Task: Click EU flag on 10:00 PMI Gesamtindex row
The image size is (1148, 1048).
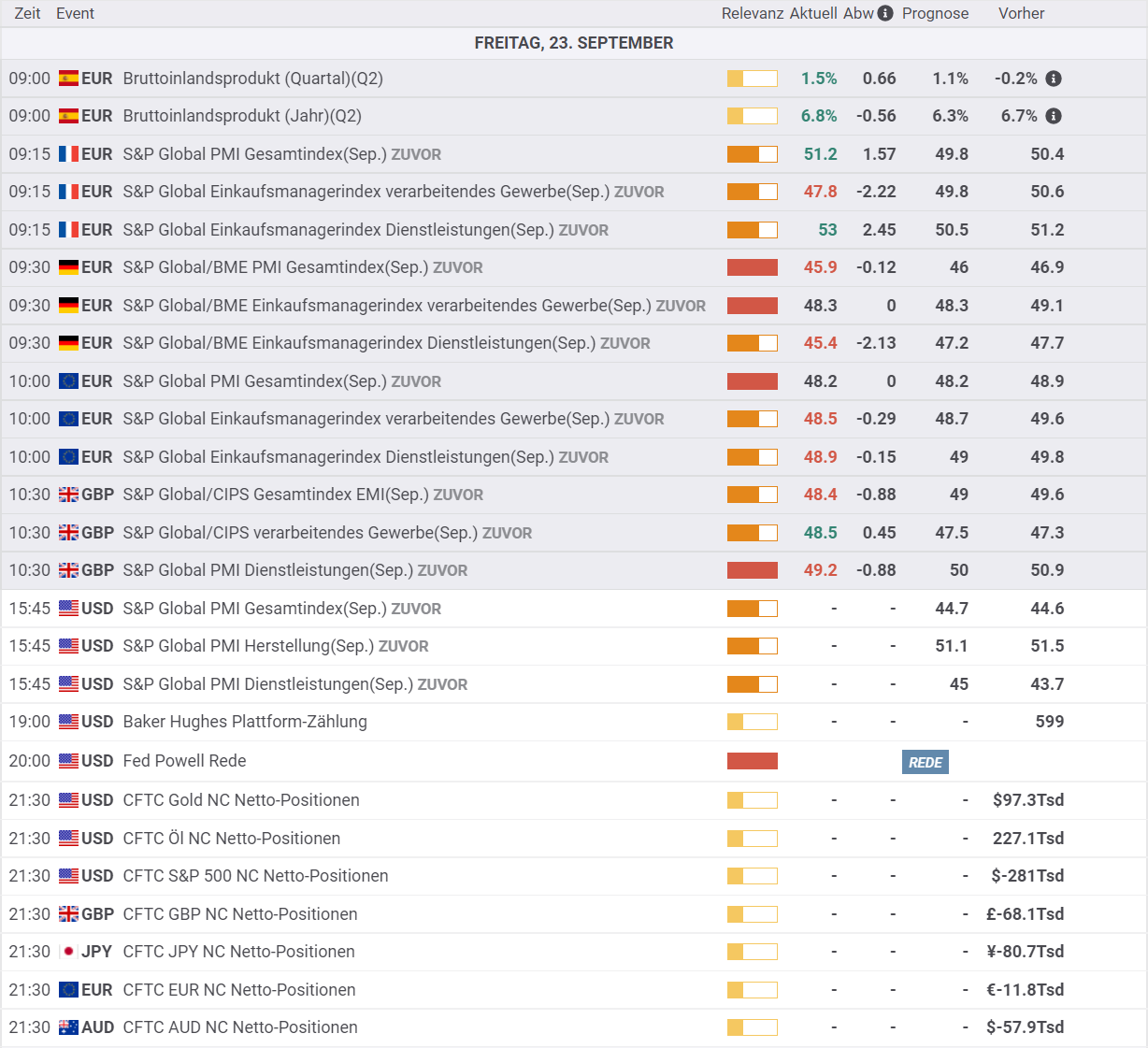Action: point(68,381)
